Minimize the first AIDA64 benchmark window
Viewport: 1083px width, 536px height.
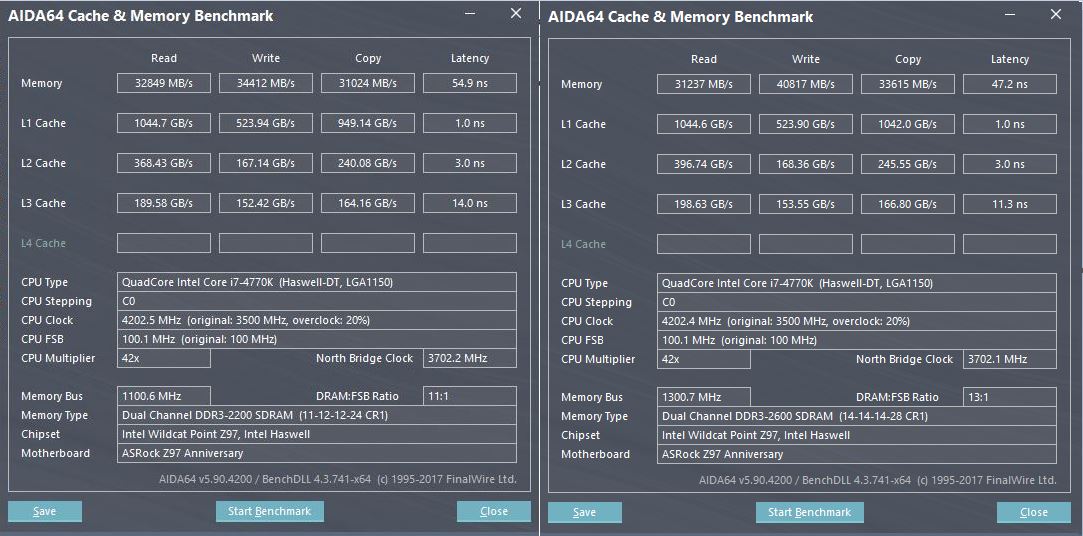click(471, 14)
